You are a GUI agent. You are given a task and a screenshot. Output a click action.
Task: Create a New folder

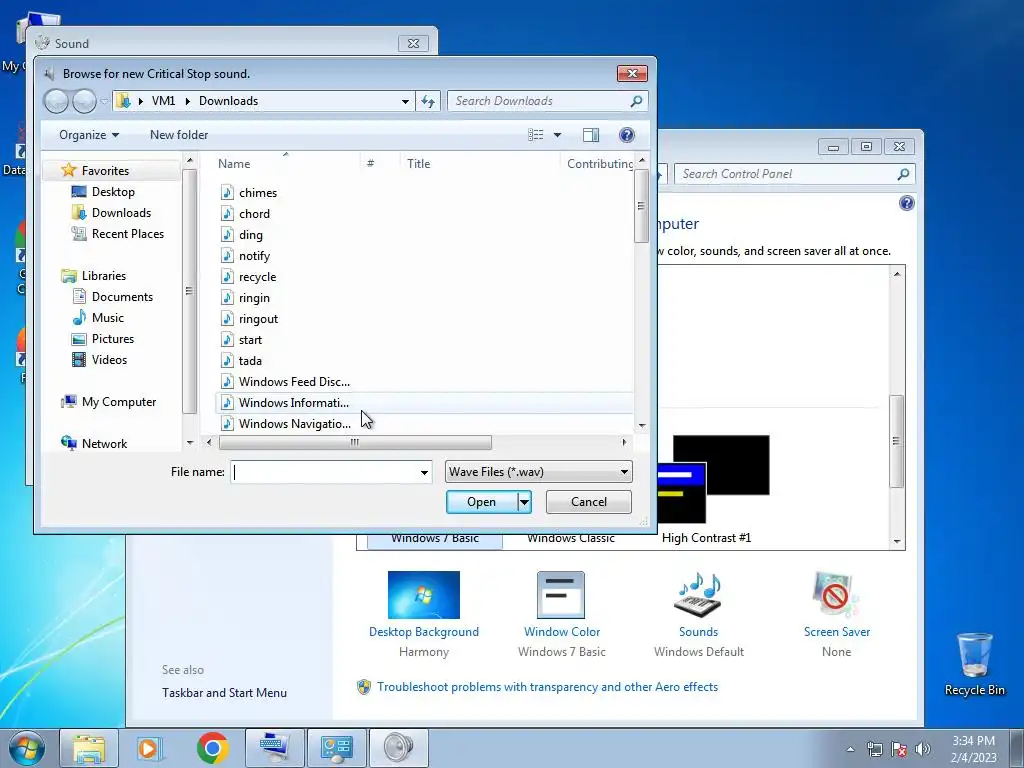point(179,135)
